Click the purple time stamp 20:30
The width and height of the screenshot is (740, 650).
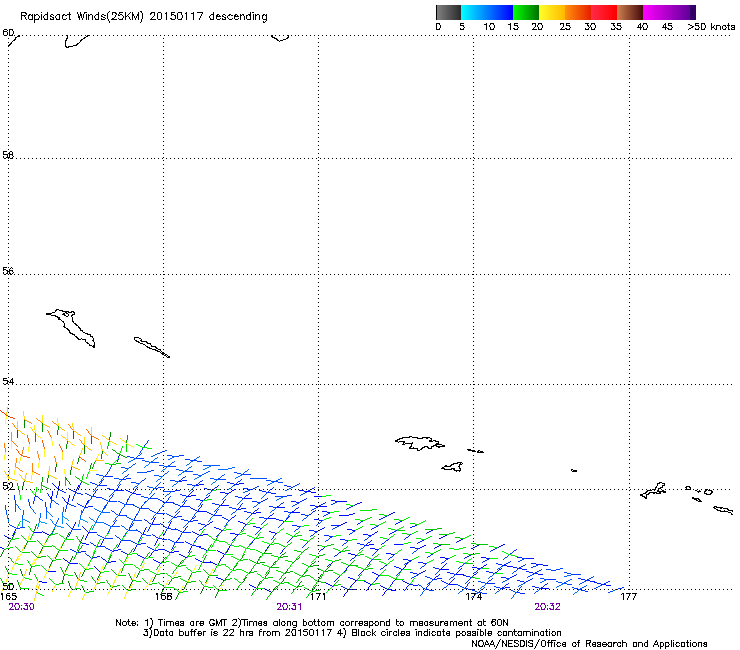pos(21,607)
